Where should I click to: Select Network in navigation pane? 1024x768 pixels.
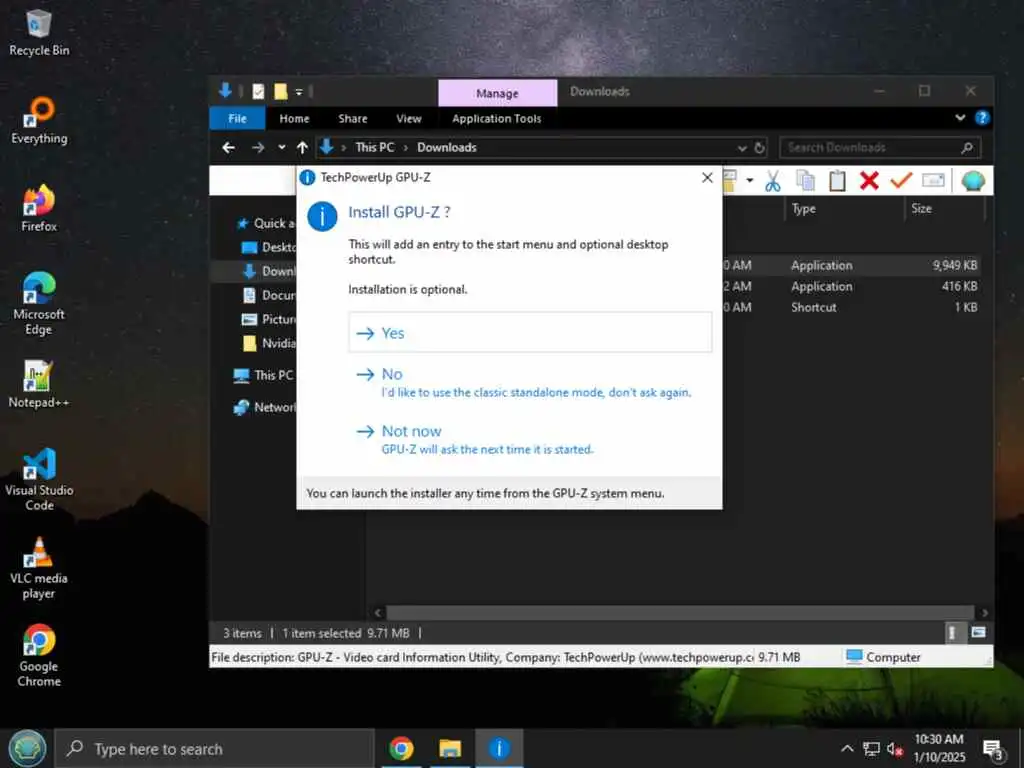[x=264, y=408]
